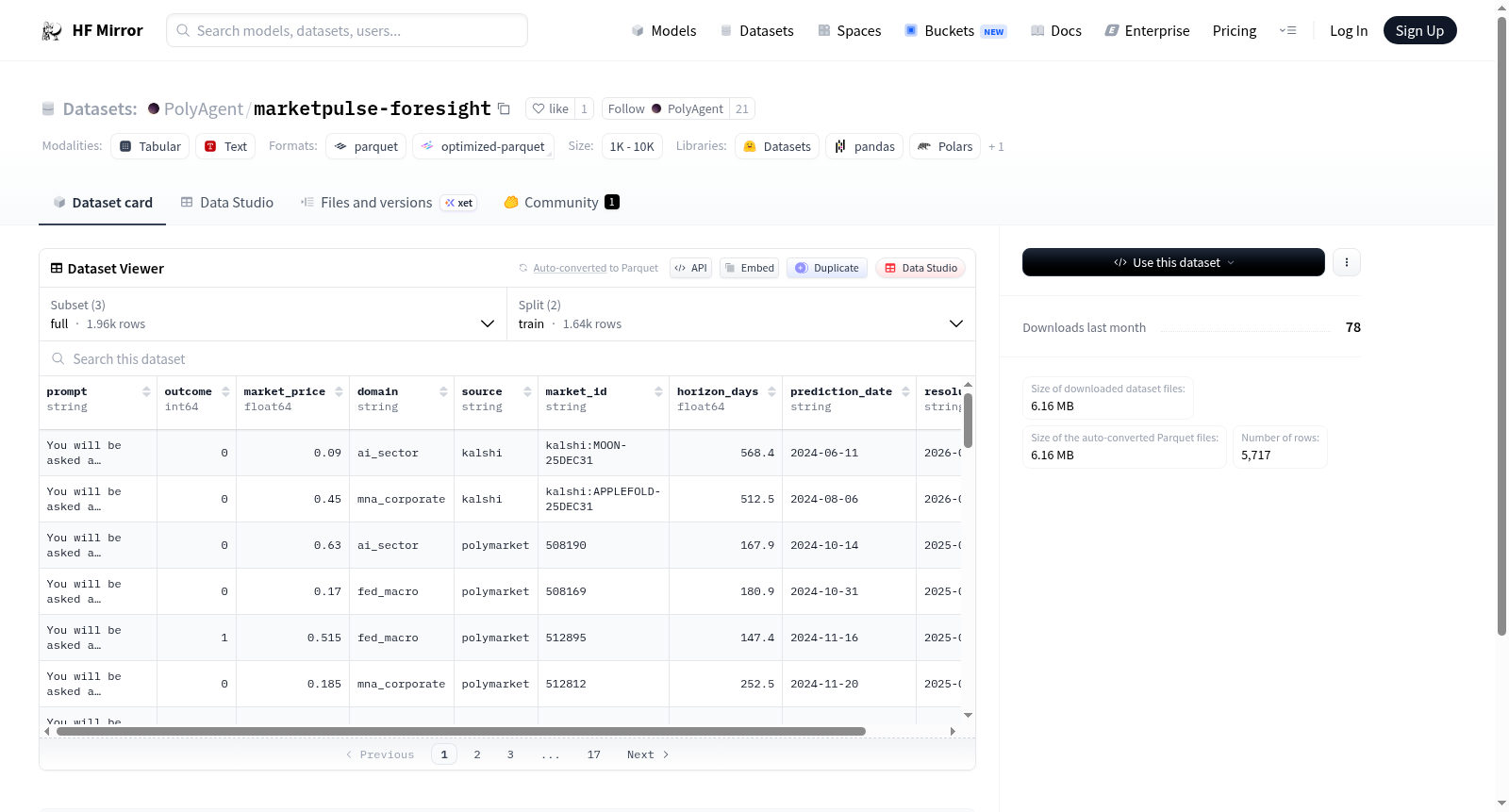Image resolution: width=1509 pixels, height=812 pixels.
Task: Sort by the market_price column sort icon
Action: coord(339,391)
